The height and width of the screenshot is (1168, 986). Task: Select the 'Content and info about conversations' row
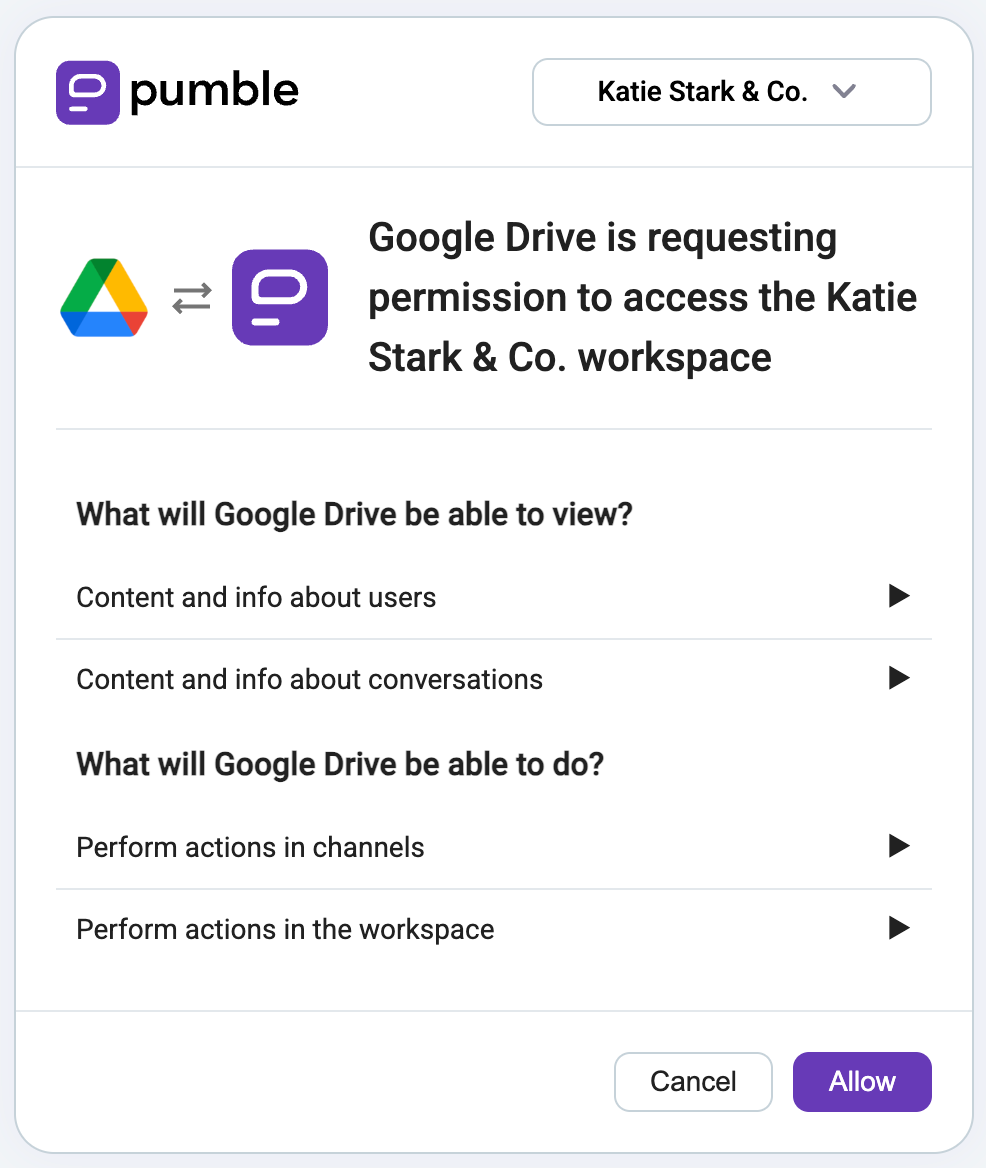[x=309, y=678]
